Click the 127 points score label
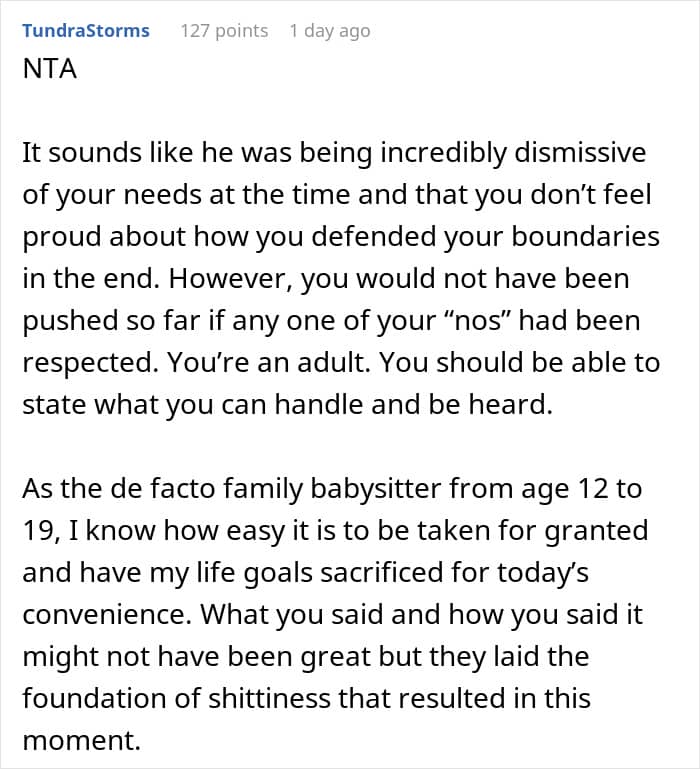 click(x=224, y=31)
